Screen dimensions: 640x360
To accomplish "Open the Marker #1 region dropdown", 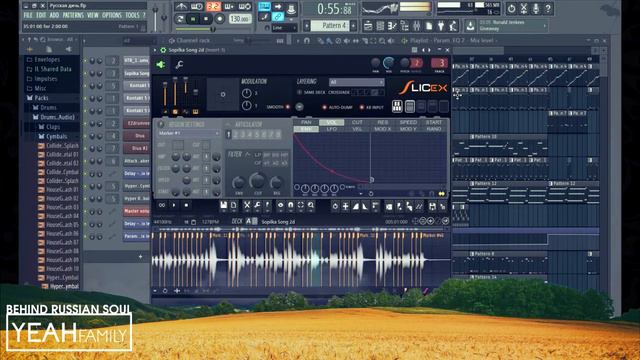I will [189, 133].
